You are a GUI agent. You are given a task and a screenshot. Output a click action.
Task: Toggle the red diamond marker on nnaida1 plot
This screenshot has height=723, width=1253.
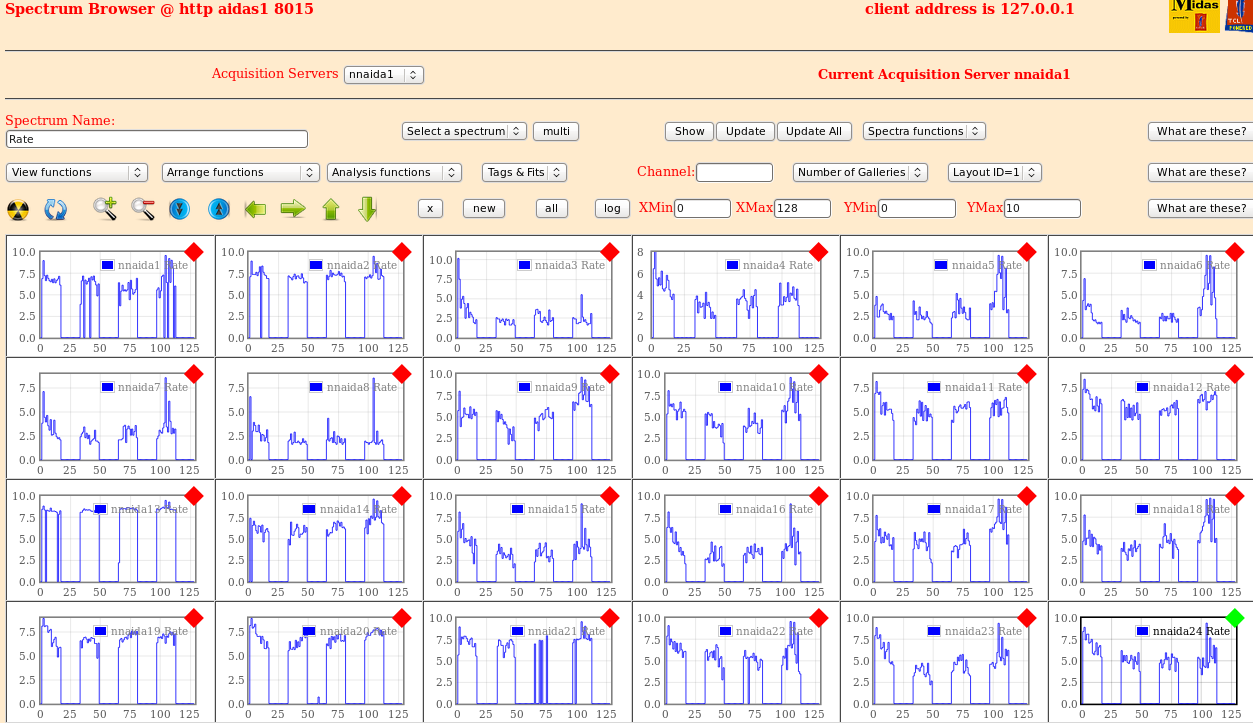pyautogui.click(x=194, y=252)
